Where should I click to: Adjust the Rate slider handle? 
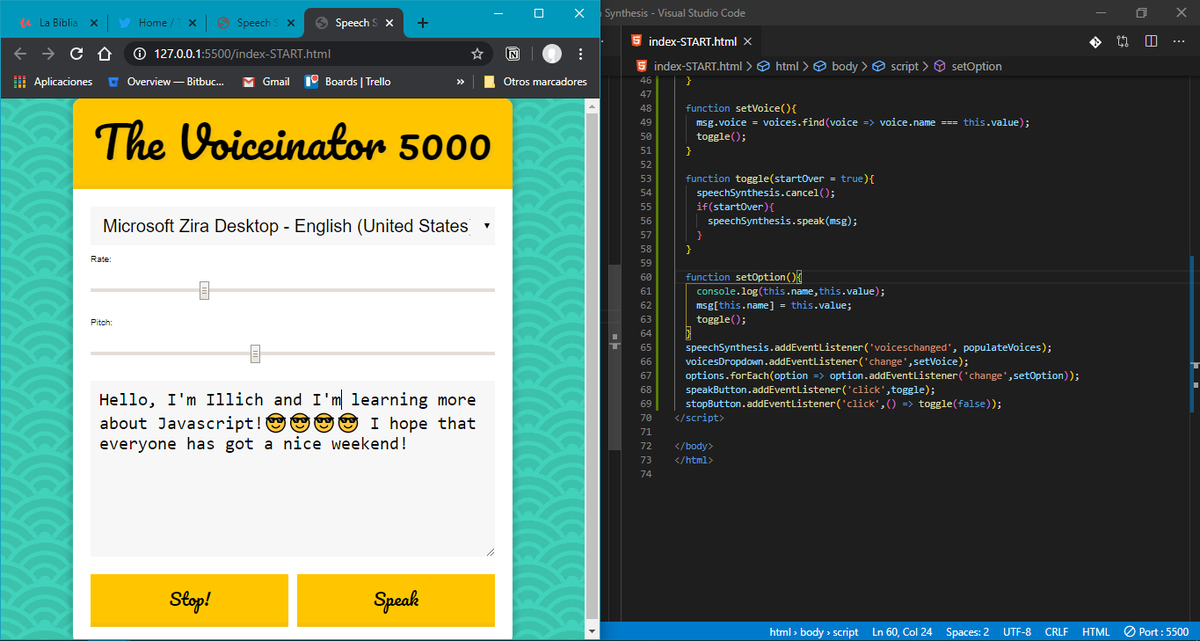[204, 290]
